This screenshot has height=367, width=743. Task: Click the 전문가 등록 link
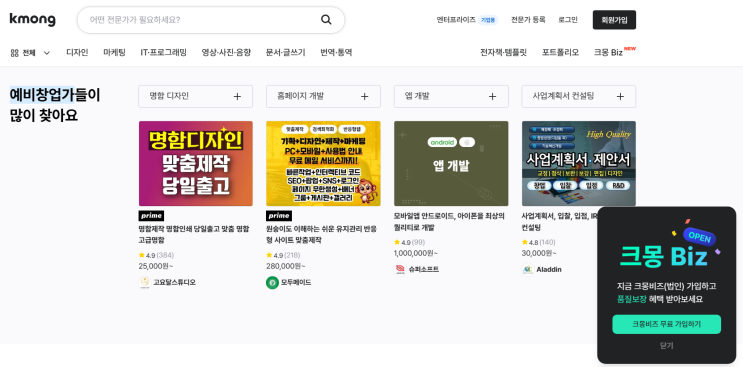tap(528, 20)
